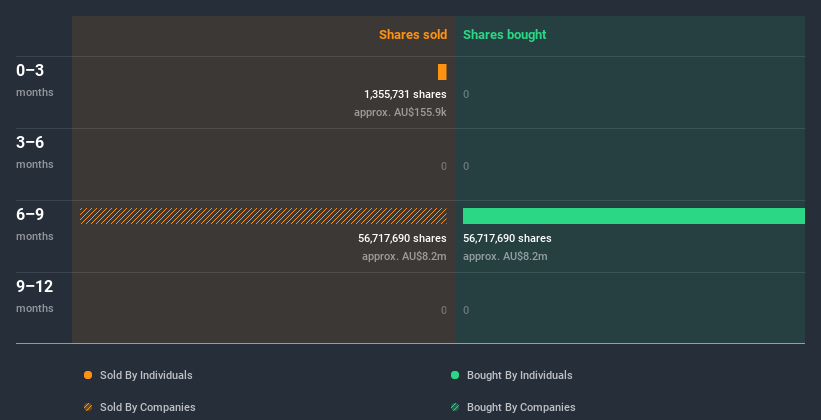Click the Sold By Individuals orange dot
Screen dimensions: 821x420
88,375
